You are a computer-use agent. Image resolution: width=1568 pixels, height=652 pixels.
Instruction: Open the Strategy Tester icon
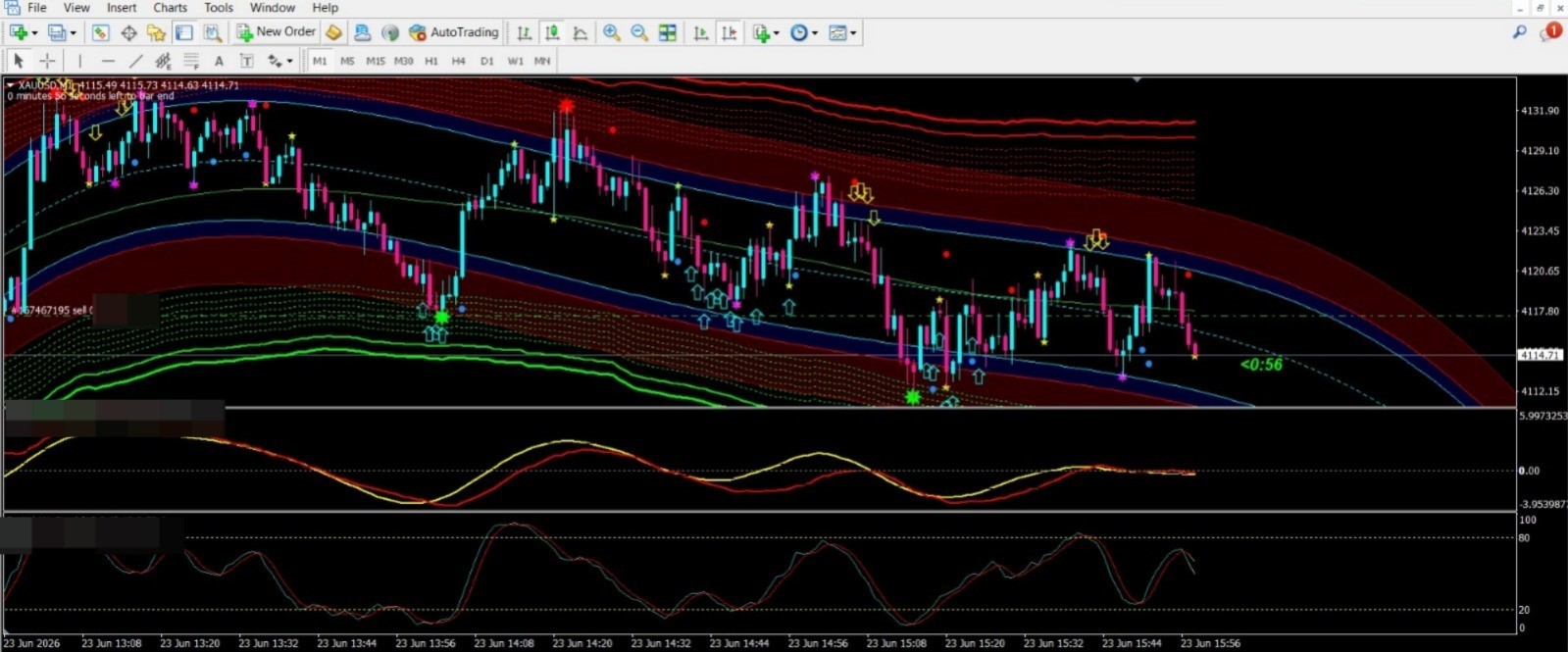211,32
